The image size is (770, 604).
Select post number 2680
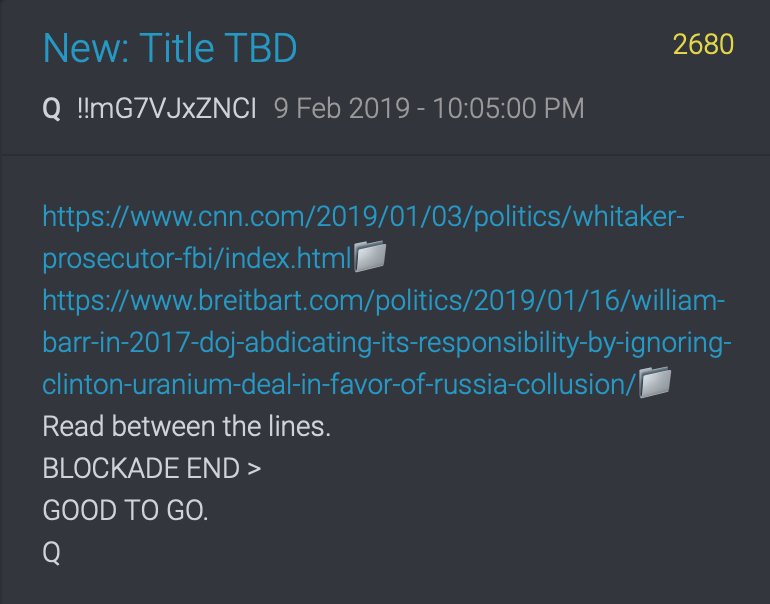pyautogui.click(x=703, y=45)
